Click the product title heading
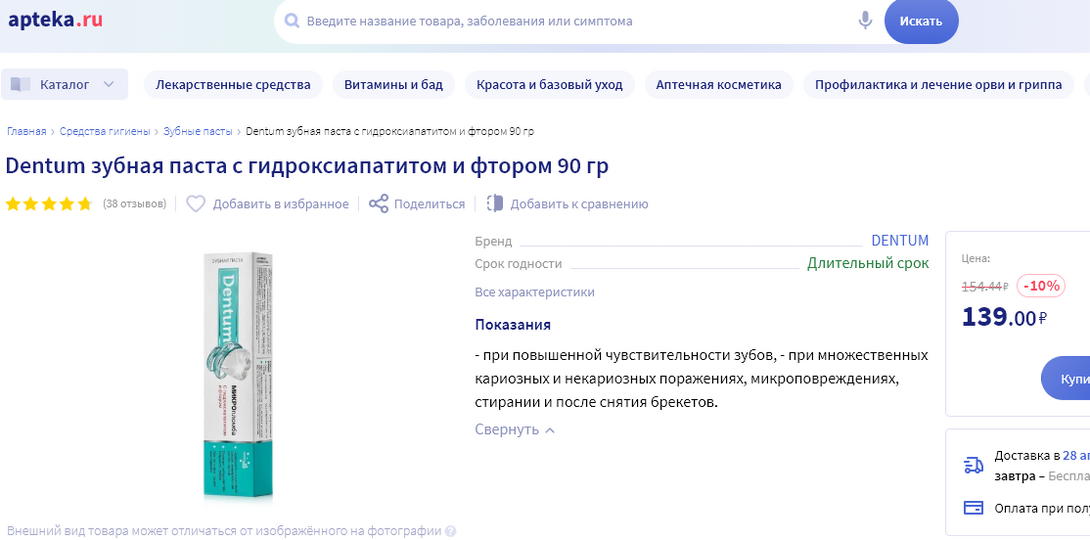 [x=307, y=167]
